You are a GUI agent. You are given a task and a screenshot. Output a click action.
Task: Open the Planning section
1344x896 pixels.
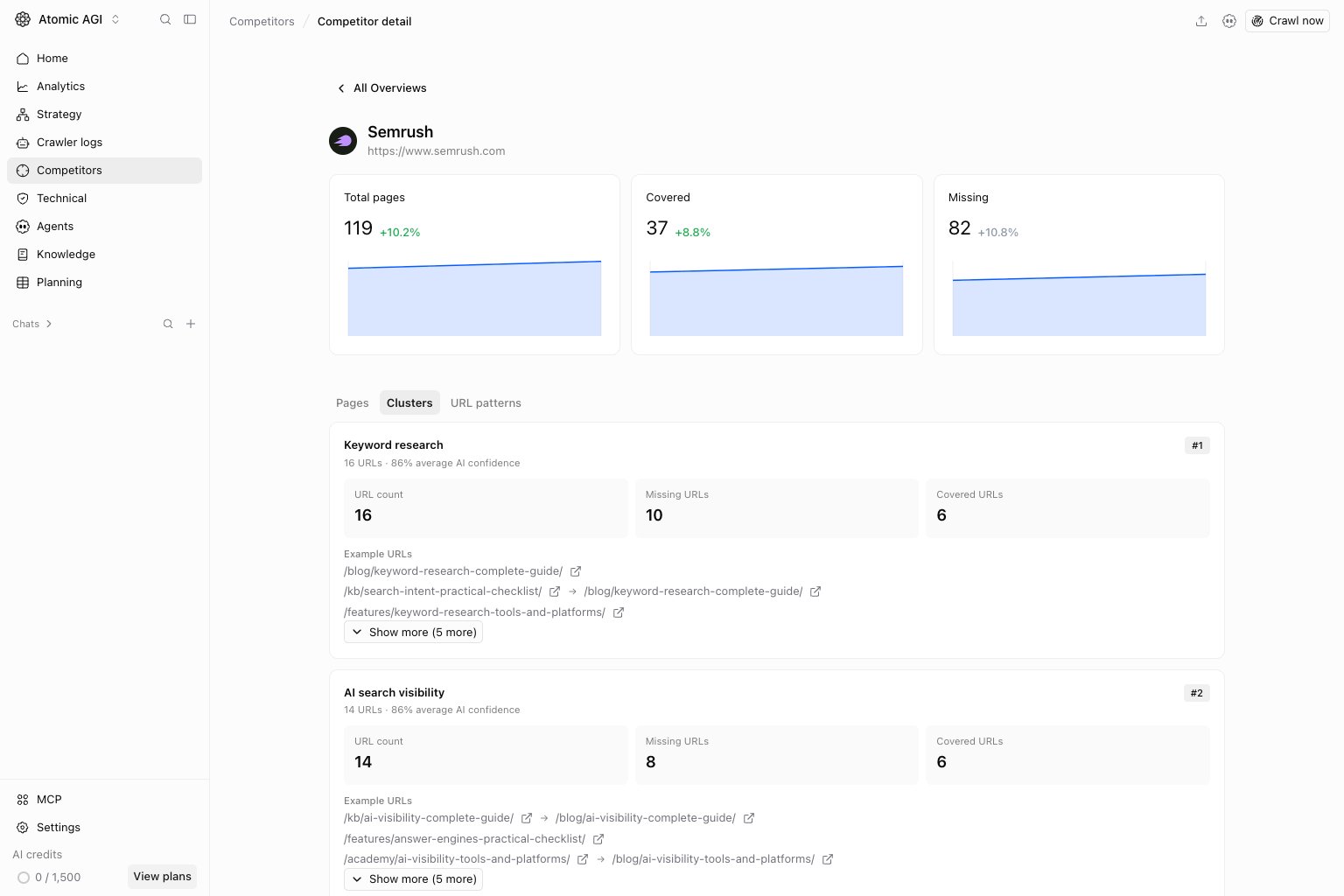click(104, 283)
